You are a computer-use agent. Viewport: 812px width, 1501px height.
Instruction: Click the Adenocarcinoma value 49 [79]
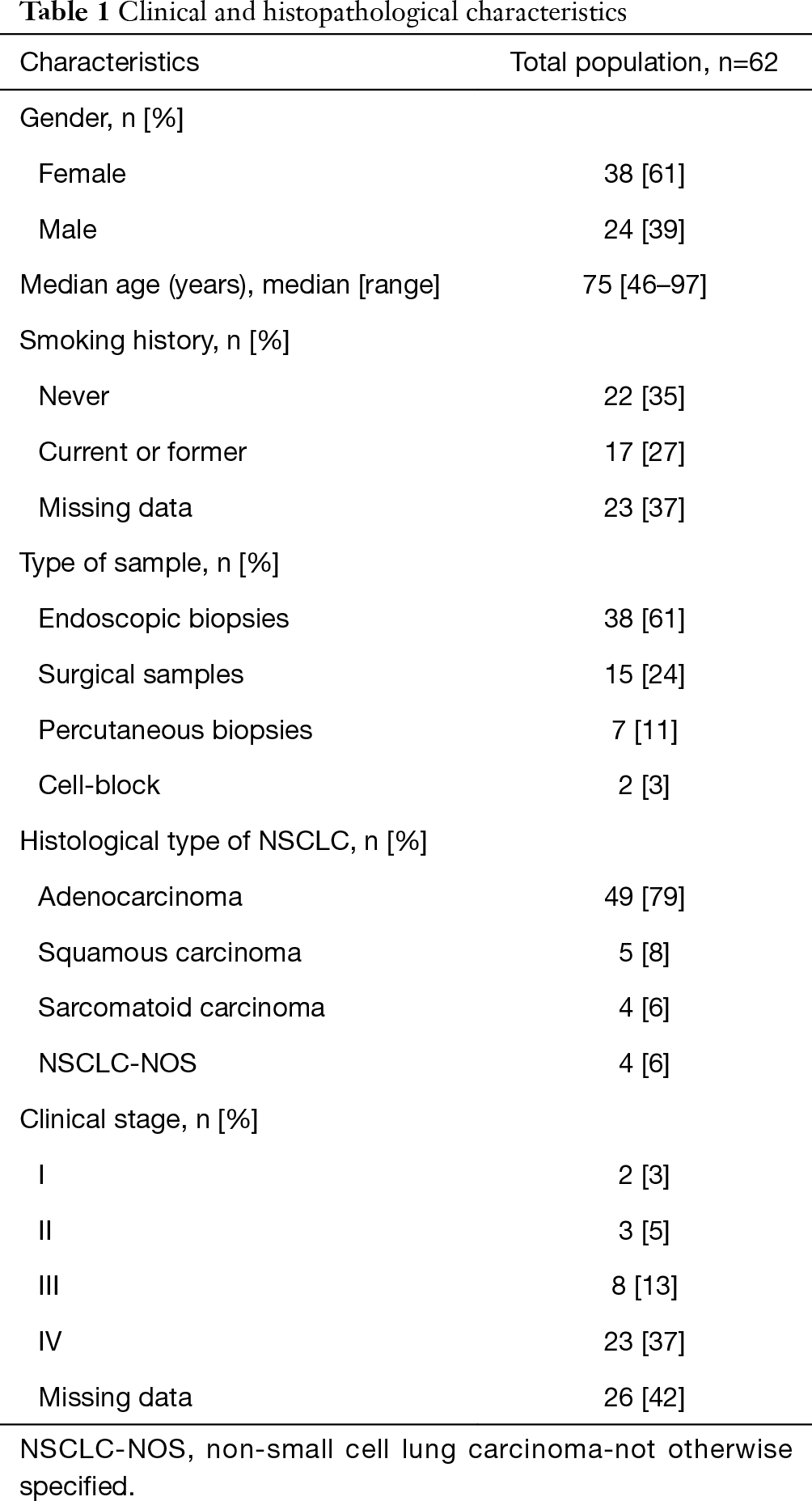(x=645, y=897)
